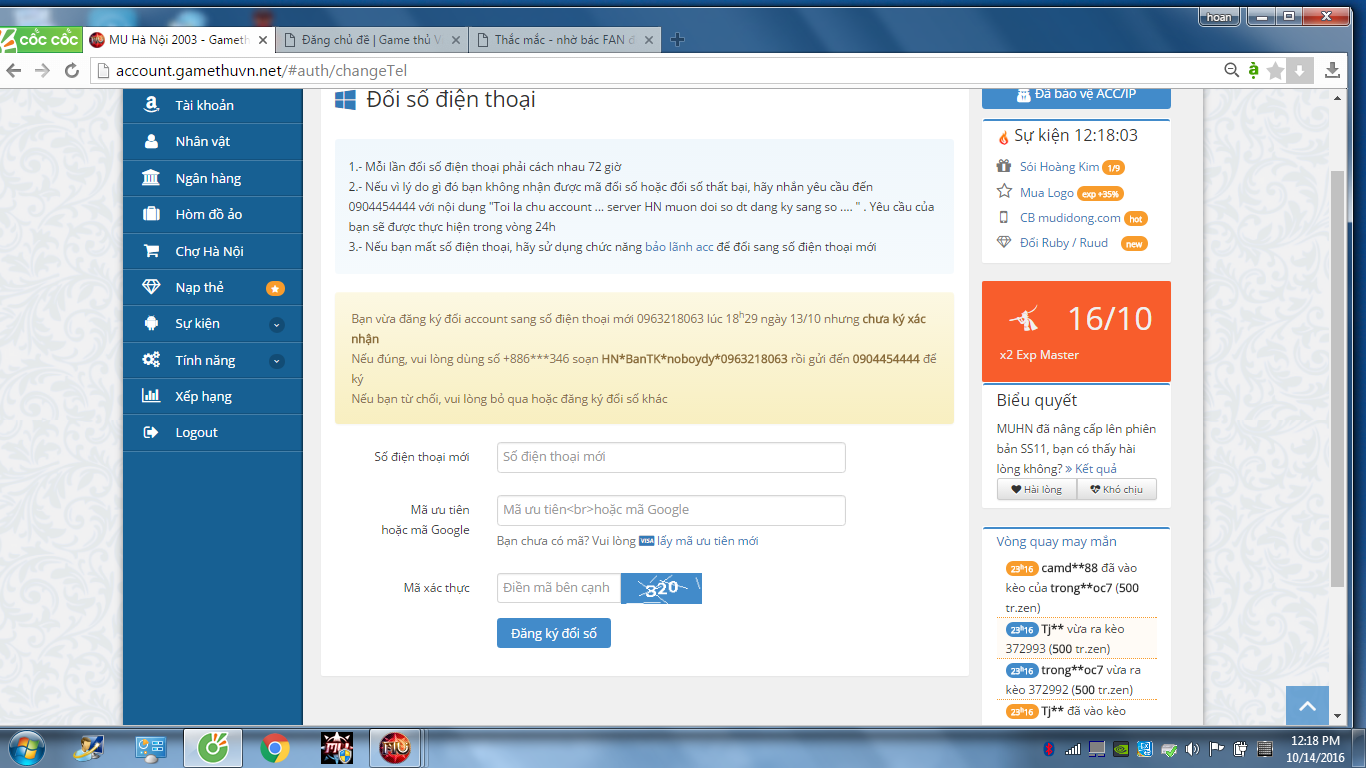Click the bookmark star in address bar
The image size is (1366, 768).
coord(1275,70)
